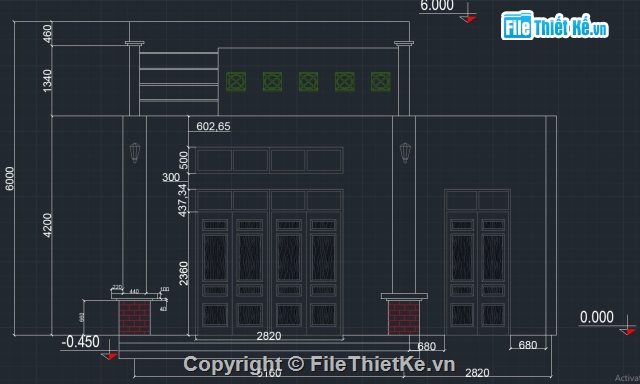Click the 602,65 dimension text
Viewport: 640px width, 384px height.
213,127
